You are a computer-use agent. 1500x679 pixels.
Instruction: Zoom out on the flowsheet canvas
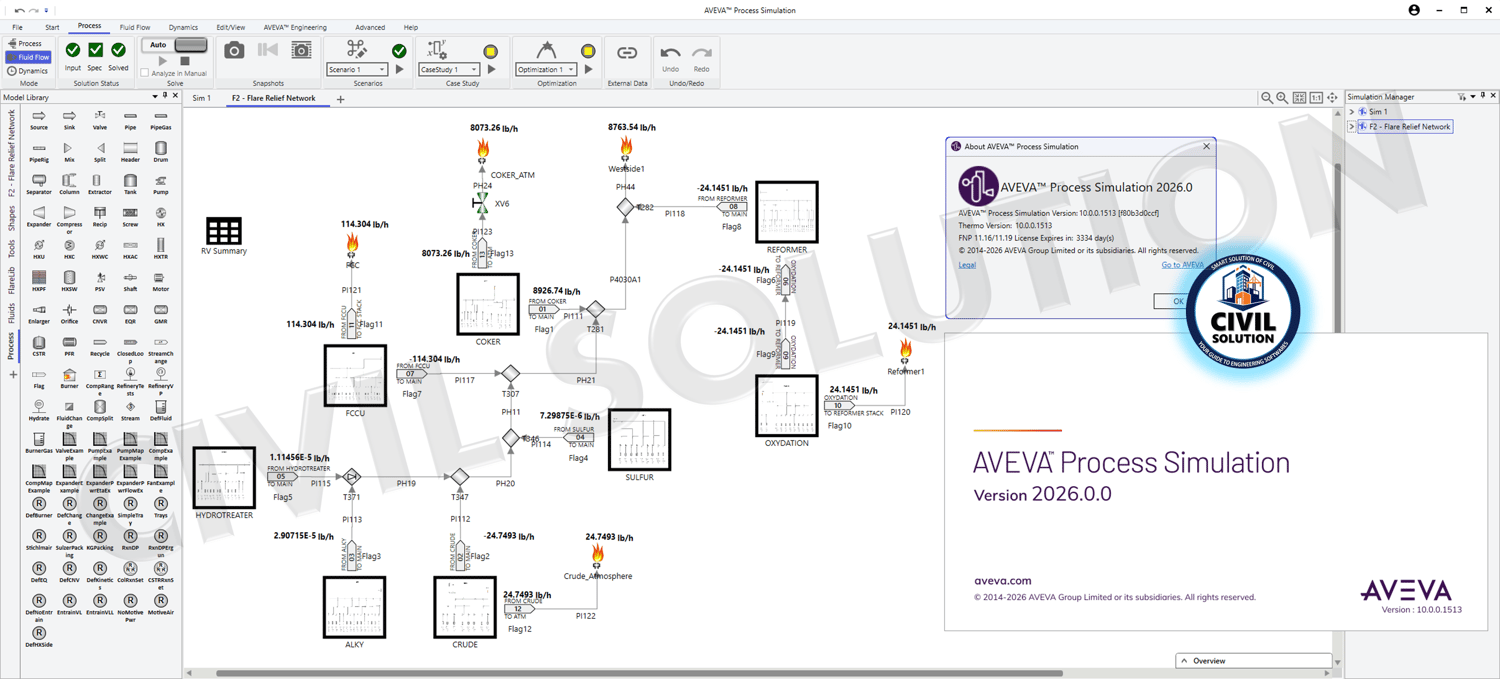[1267, 98]
